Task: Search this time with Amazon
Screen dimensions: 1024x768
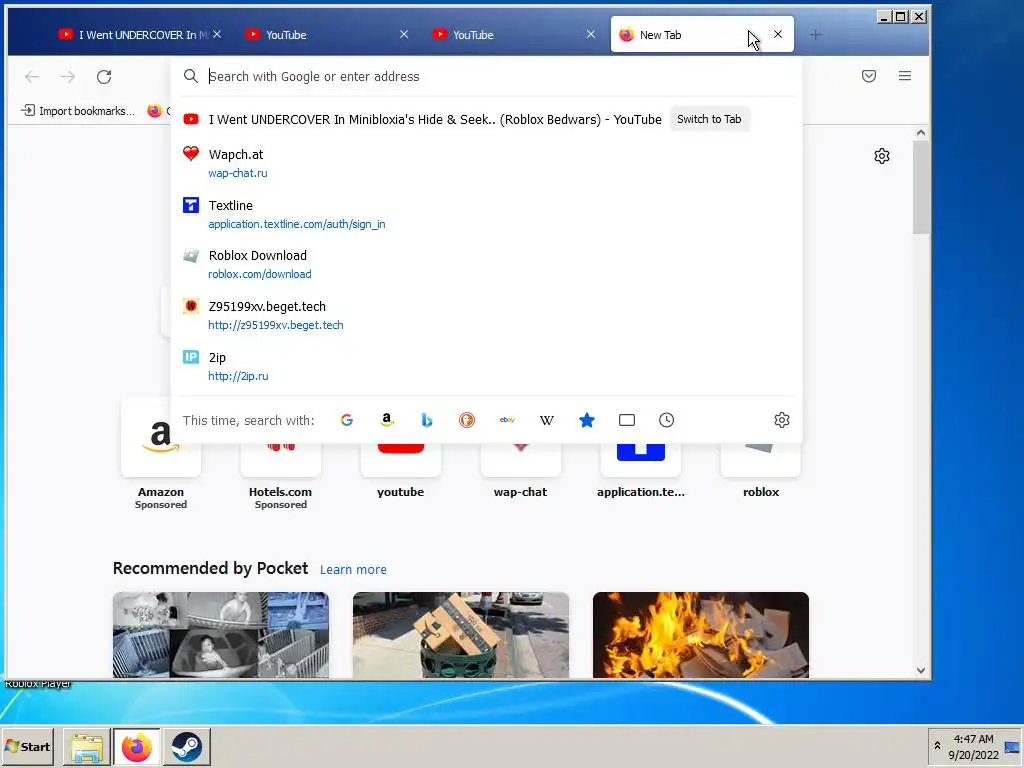Action: 387,420
